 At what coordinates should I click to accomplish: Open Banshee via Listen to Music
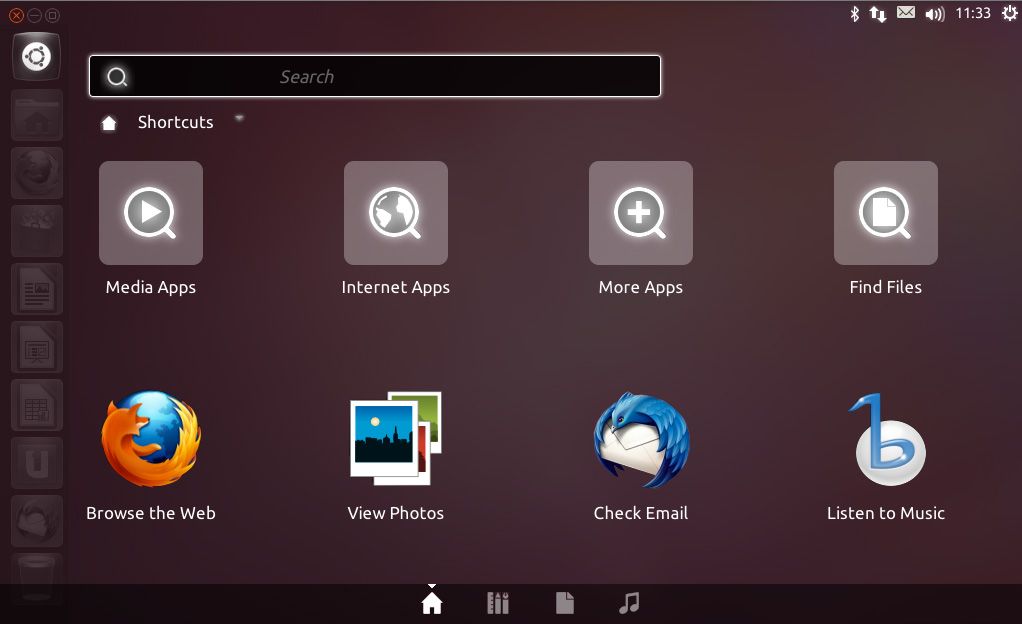click(886, 439)
